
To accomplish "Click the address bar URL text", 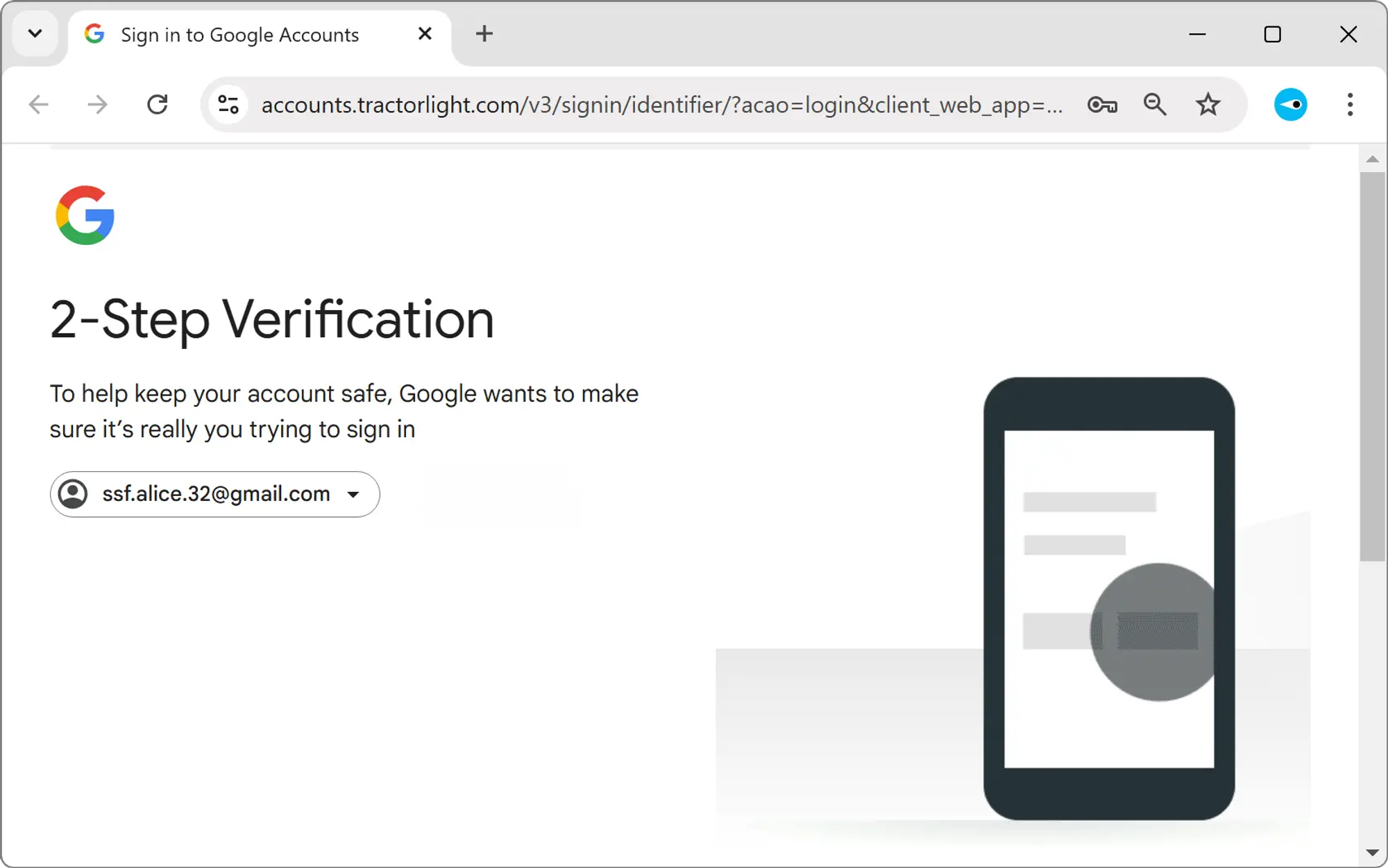I will pos(659,105).
